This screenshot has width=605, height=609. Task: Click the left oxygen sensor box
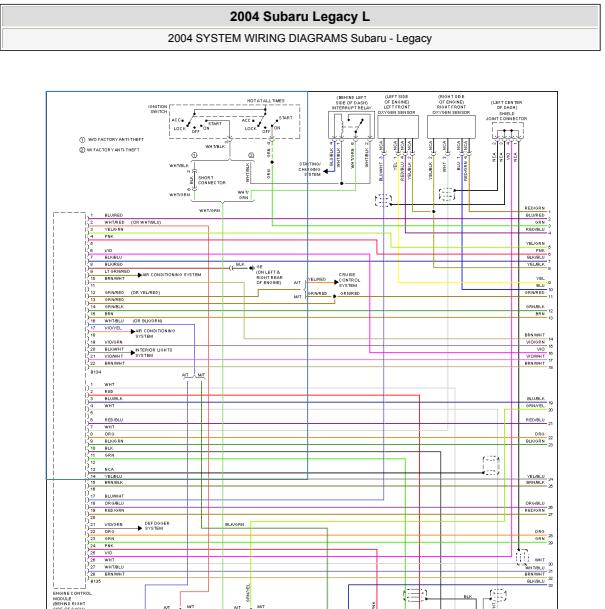tap(398, 127)
